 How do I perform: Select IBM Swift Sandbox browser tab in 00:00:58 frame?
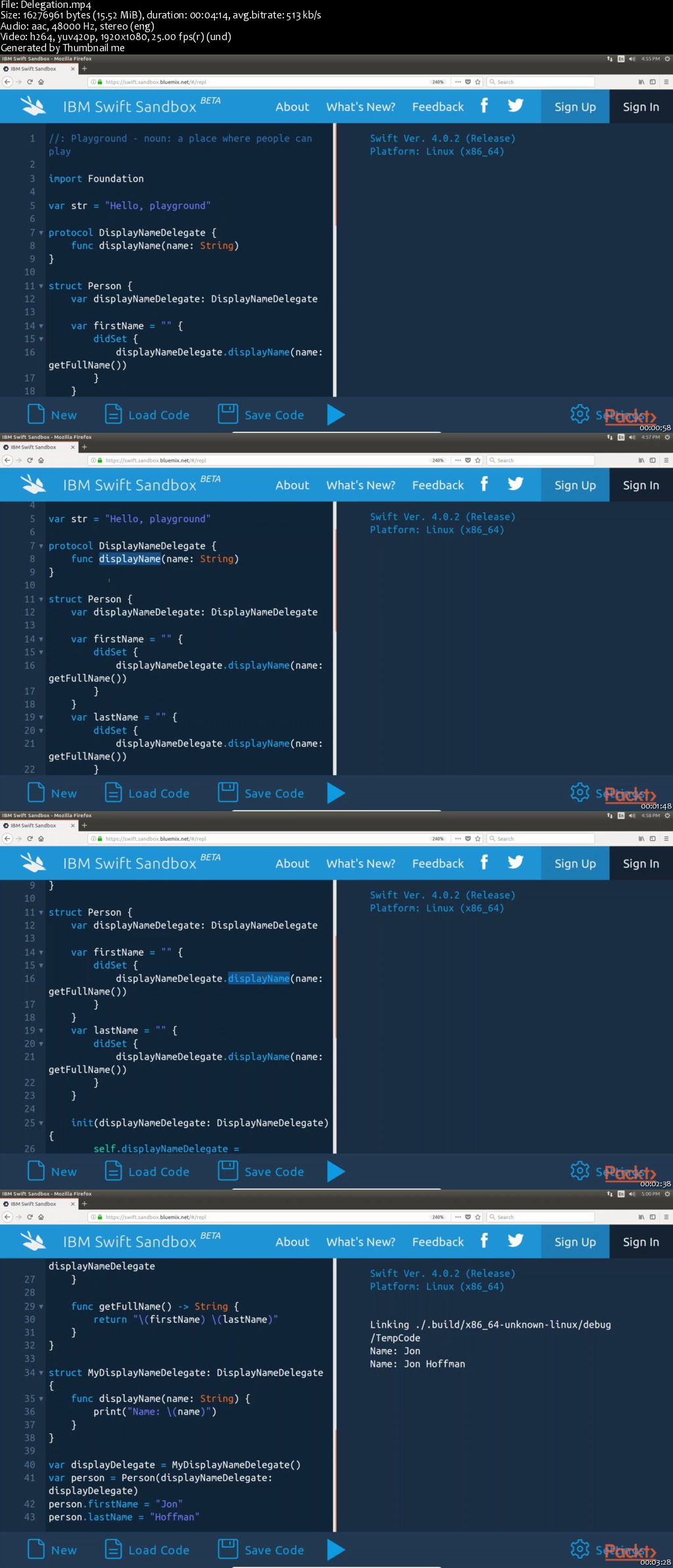(x=39, y=69)
